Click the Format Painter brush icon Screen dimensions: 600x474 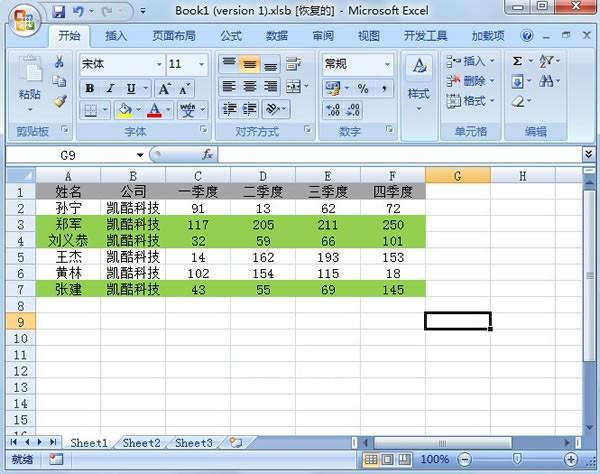tap(60, 101)
